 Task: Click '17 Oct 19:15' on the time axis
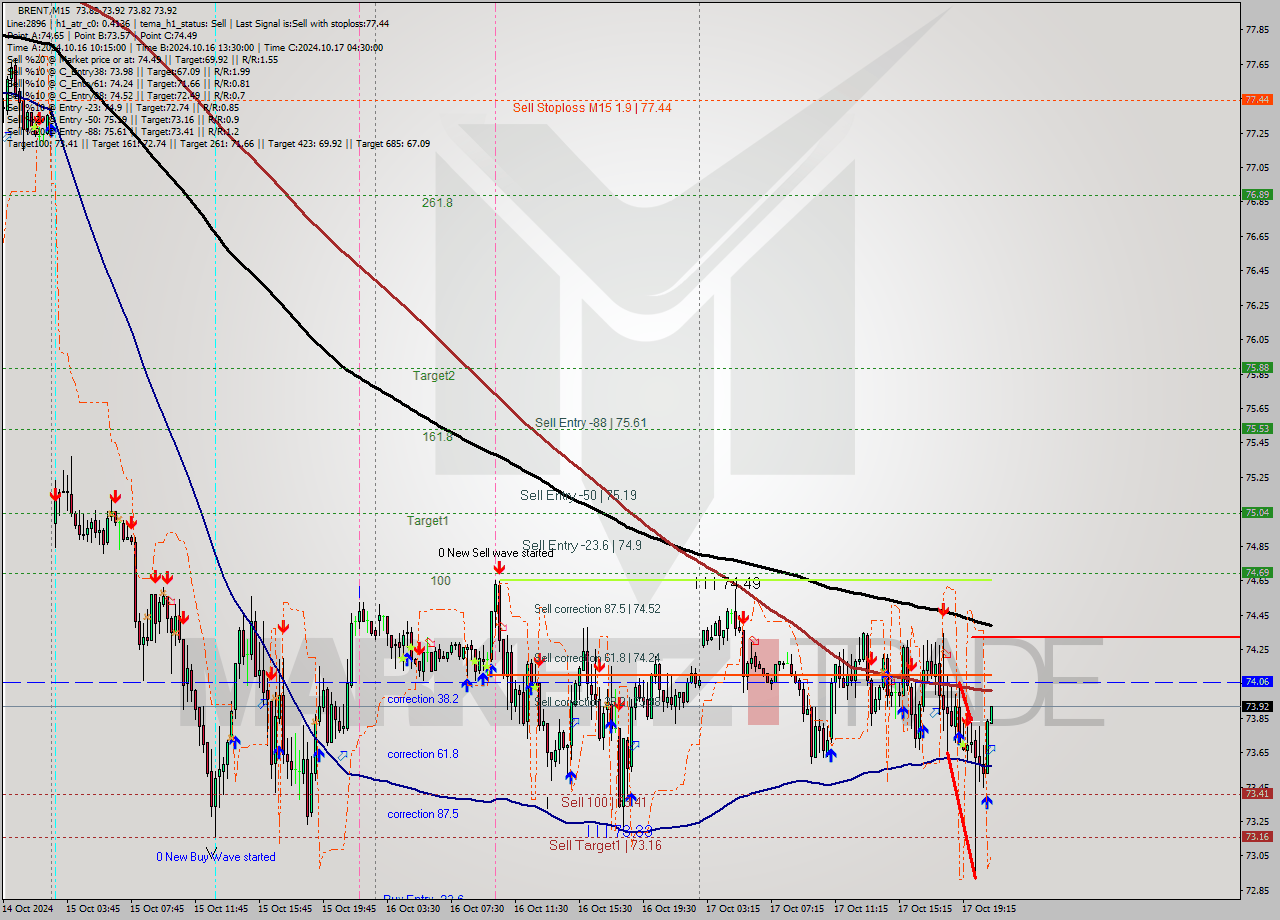tap(989, 909)
